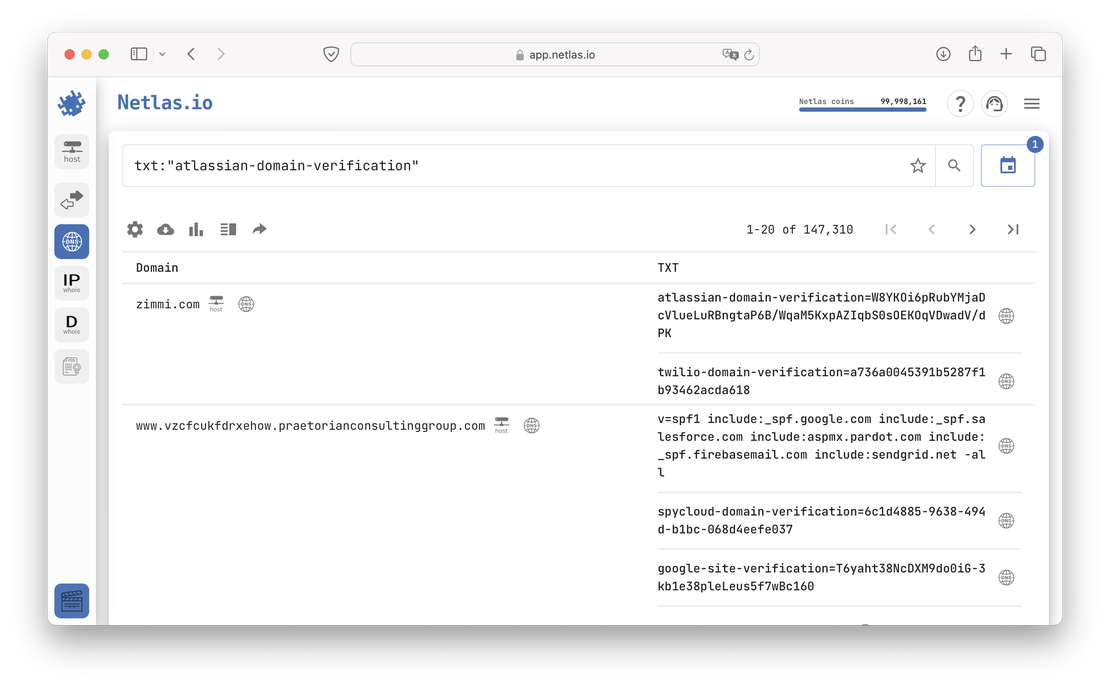Share the search using the share arrow
The width and height of the screenshot is (1110, 688).
point(259,229)
